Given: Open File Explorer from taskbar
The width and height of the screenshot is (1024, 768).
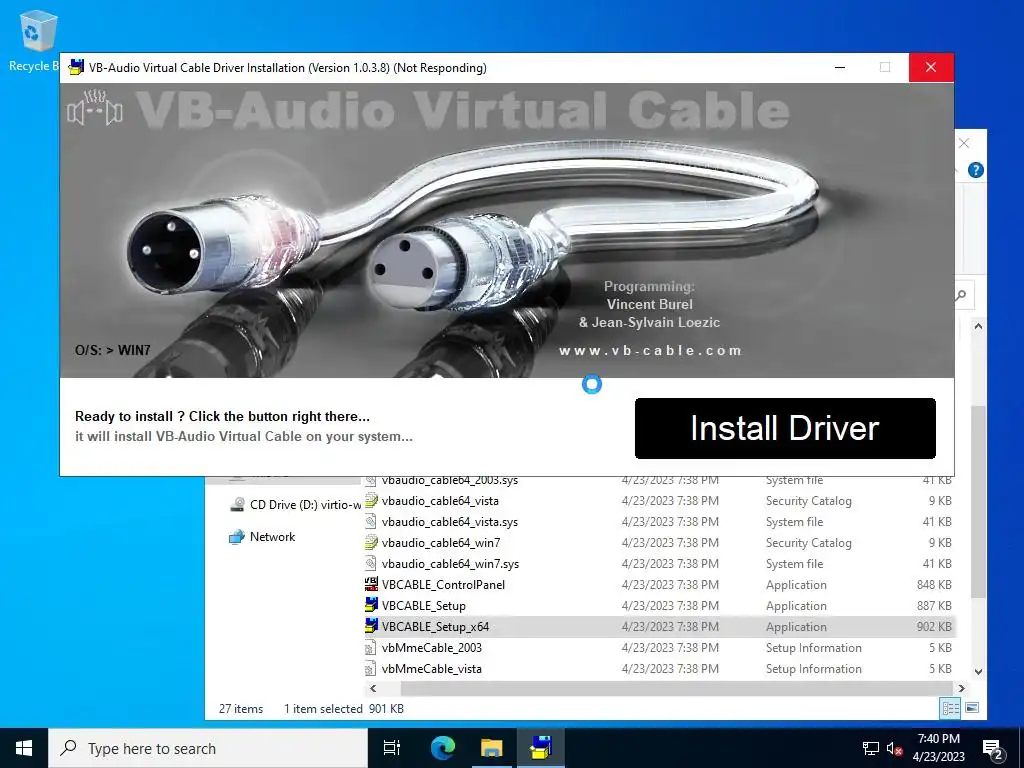Looking at the screenshot, I should (x=491, y=748).
